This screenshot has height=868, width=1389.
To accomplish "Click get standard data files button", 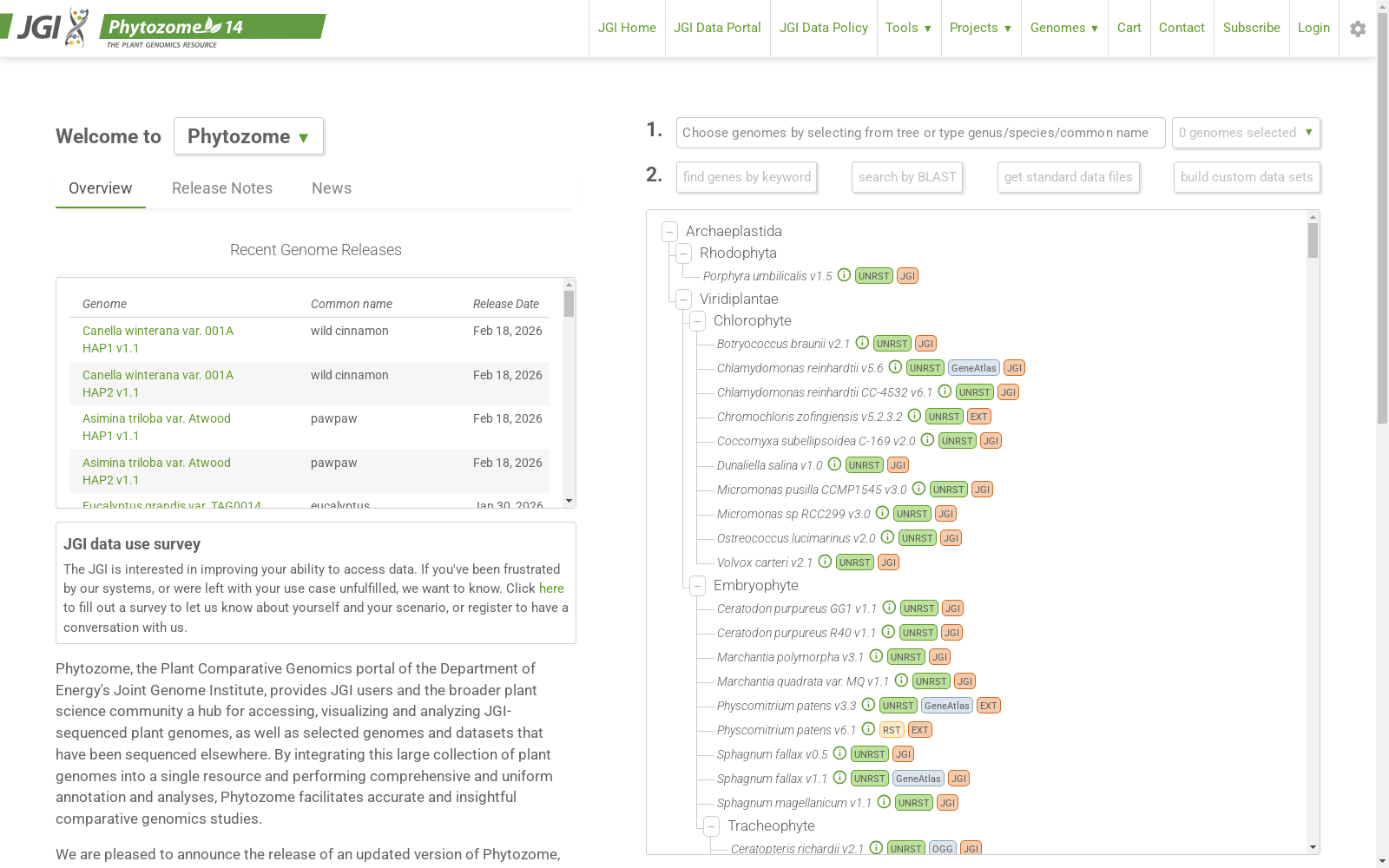I will pyautogui.click(x=1069, y=177).
